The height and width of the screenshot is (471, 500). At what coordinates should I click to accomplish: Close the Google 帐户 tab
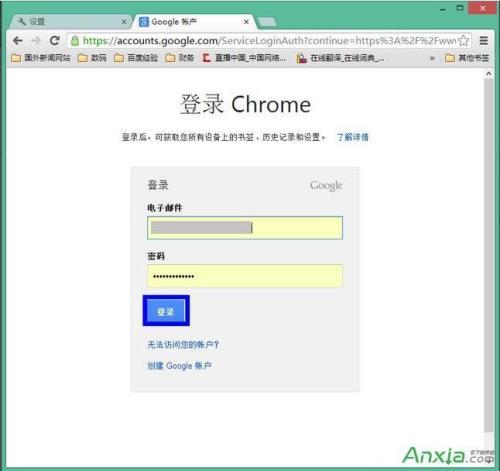[x=246, y=22]
